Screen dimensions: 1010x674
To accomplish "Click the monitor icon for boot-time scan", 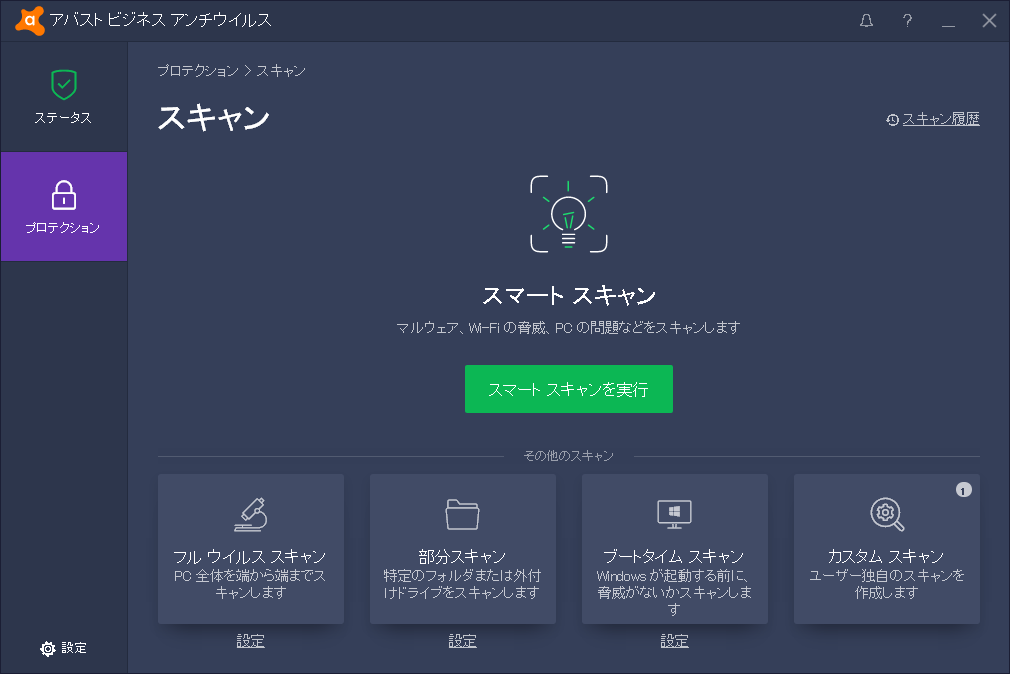I will pyautogui.click(x=674, y=514).
